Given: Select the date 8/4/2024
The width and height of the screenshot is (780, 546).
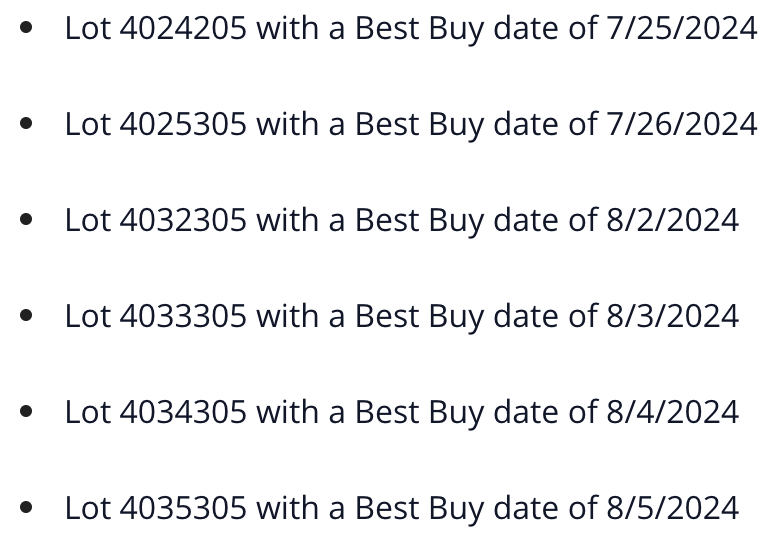Looking at the screenshot, I should 673,412.
